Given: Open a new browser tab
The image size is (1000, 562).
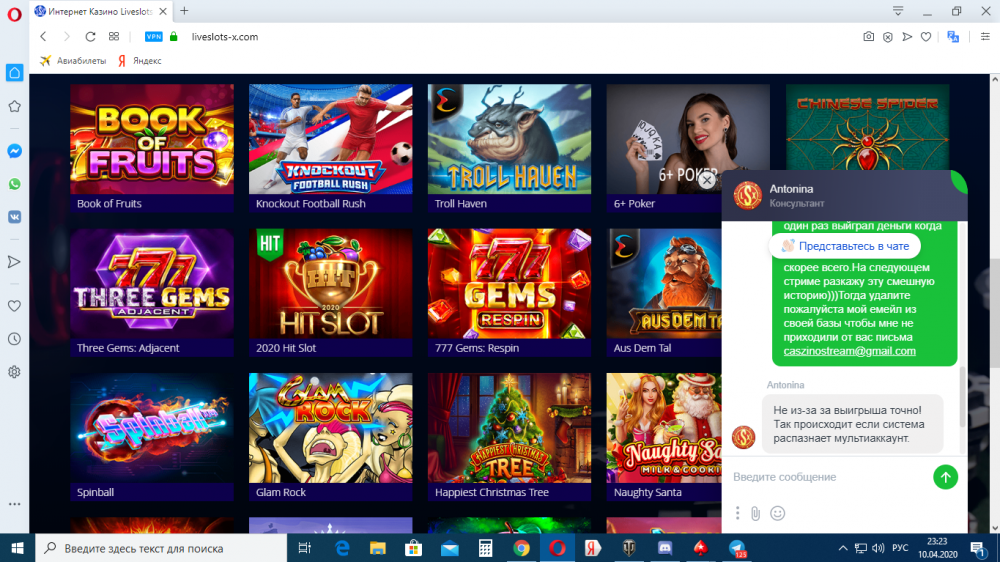Looking at the screenshot, I should tap(184, 11).
